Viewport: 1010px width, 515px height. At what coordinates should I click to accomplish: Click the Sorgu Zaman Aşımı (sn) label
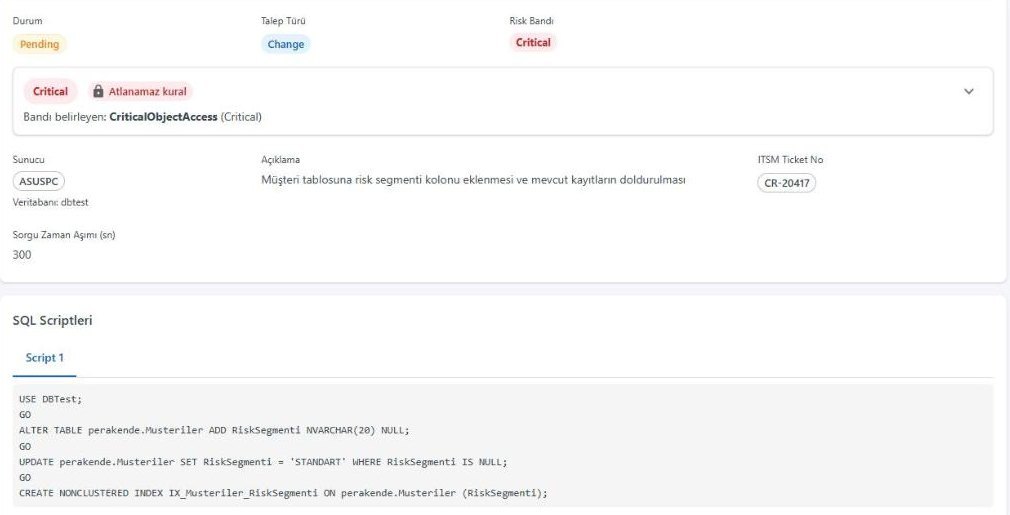(x=64, y=235)
